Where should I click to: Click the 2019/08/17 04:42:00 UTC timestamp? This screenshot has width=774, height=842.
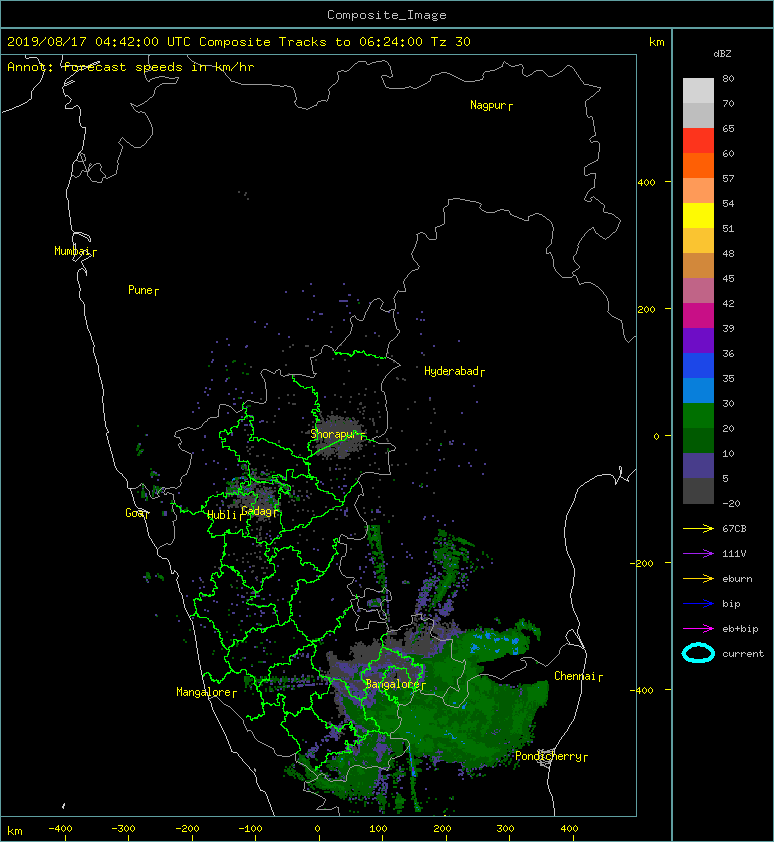point(99,42)
